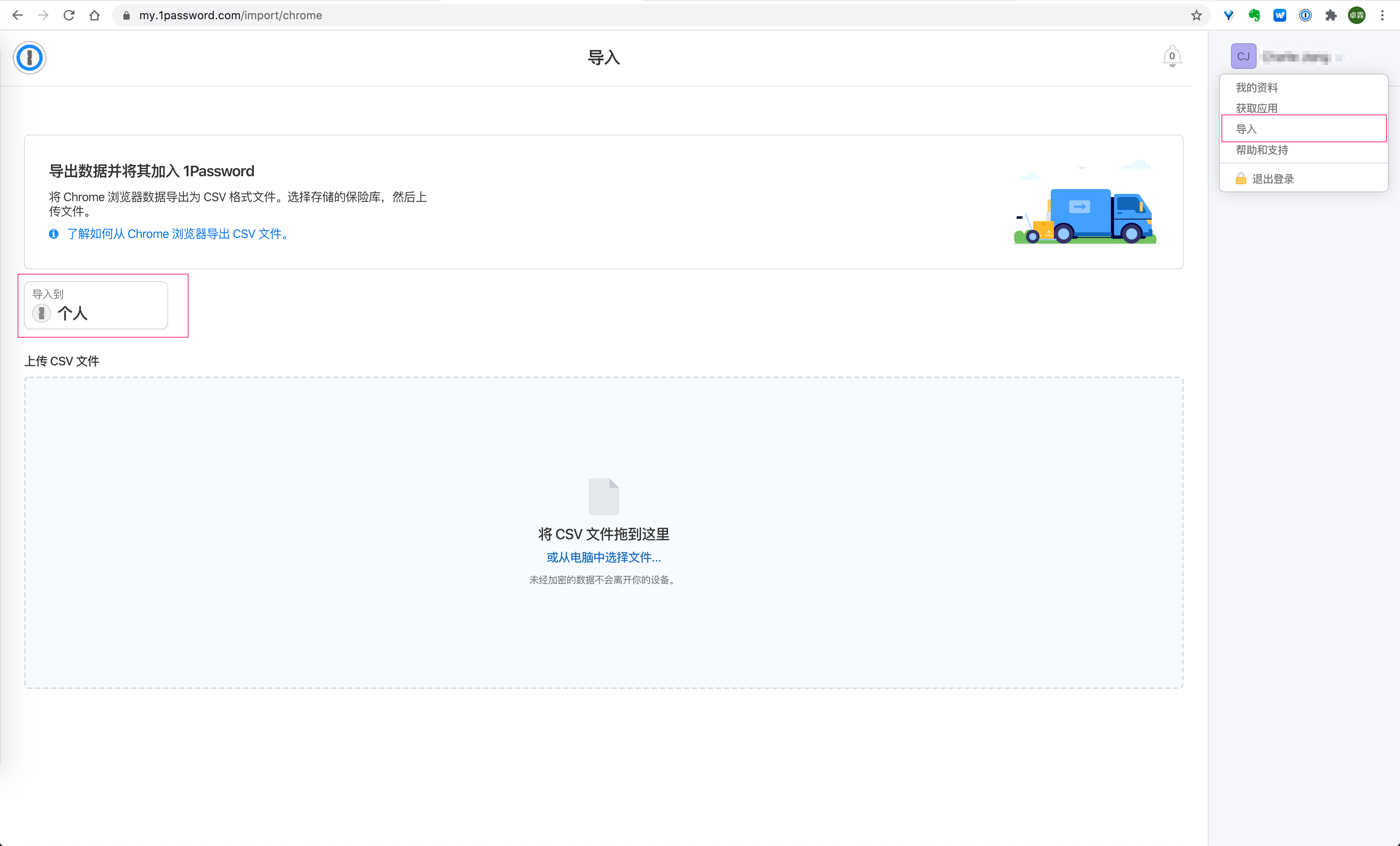Reload the page with refresh icon

click(x=69, y=15)
